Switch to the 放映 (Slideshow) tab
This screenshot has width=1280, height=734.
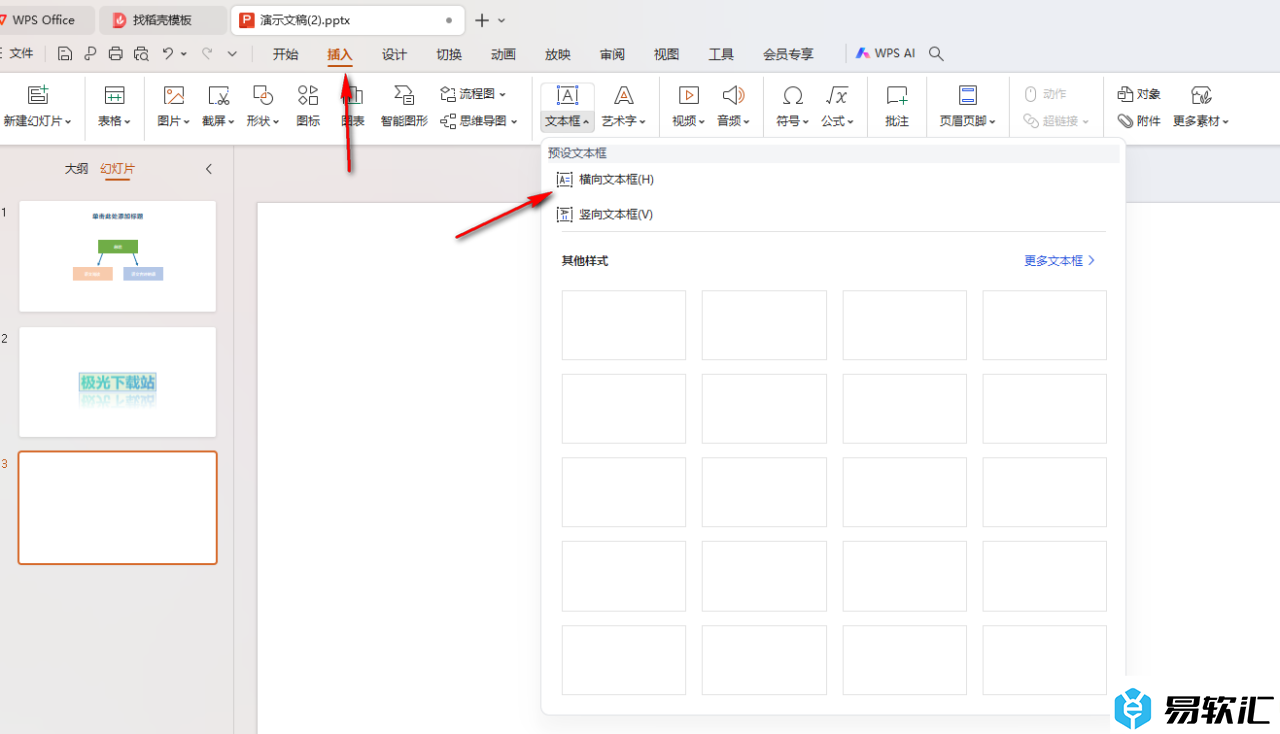click(x=558, y=54)
